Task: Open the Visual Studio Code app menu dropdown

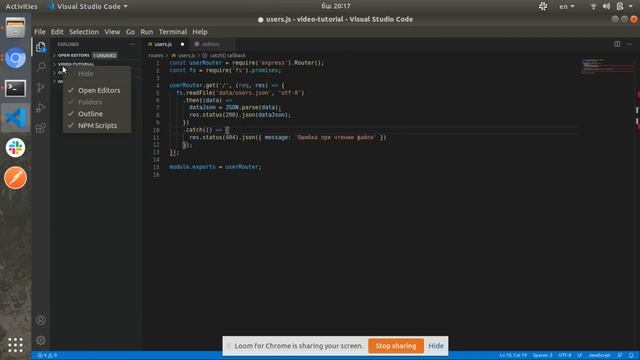Action: tap(88, 6)
